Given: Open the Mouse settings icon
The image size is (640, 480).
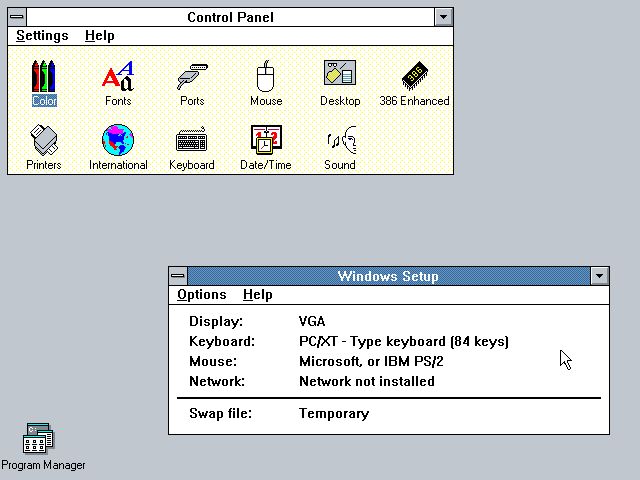Looking at the screenshot, I should pyautogui.click(x=266, y=76).
